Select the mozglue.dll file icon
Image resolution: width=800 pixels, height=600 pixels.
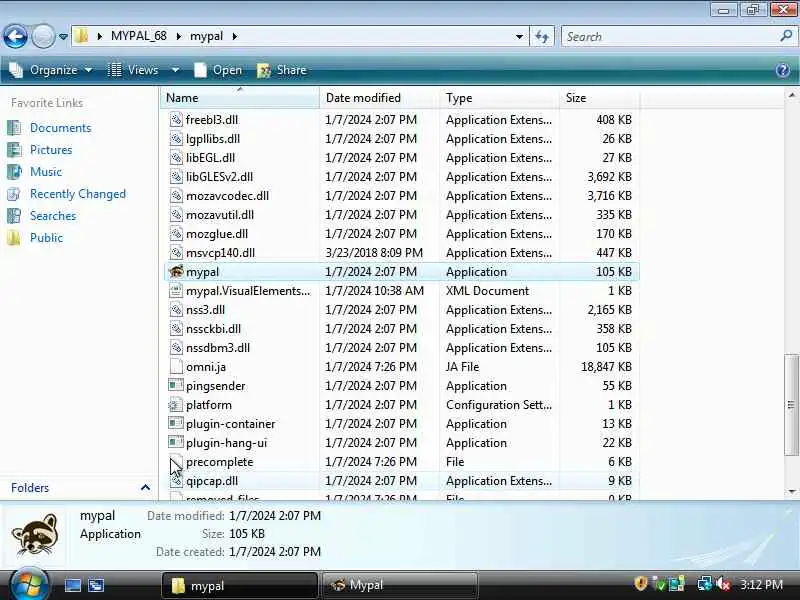[176, 234]
